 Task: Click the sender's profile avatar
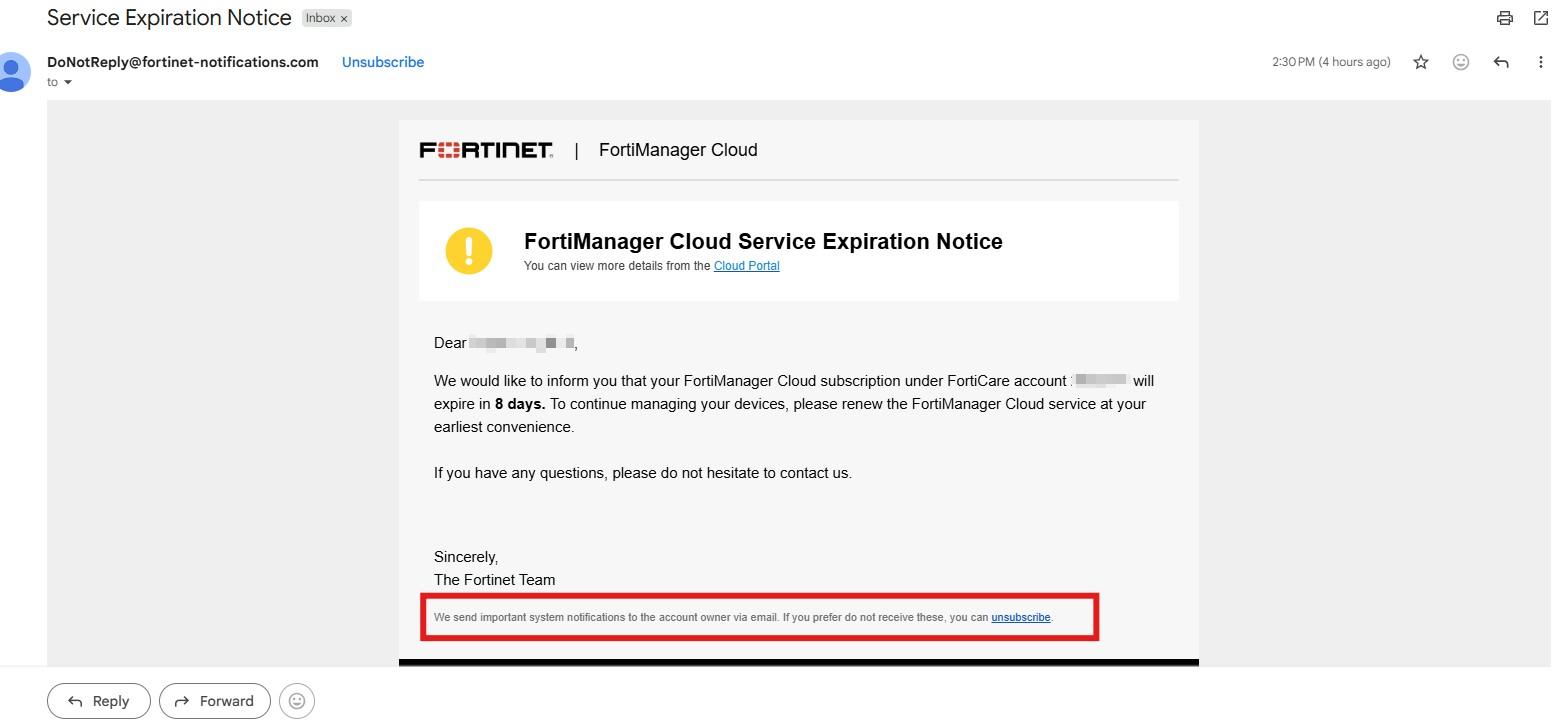pos(12,72)
